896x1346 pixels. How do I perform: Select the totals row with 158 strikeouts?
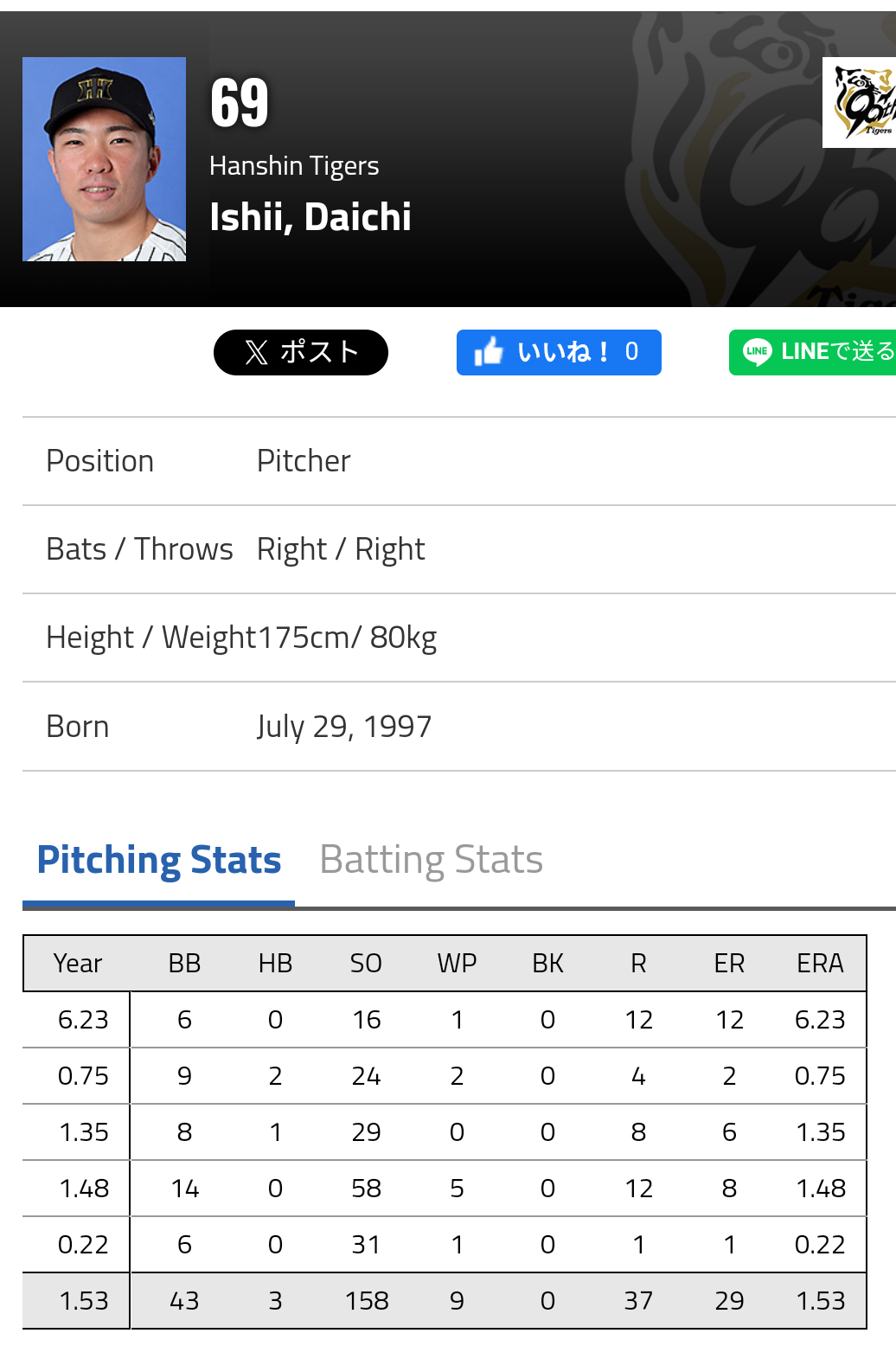[x=445, y=1300]
